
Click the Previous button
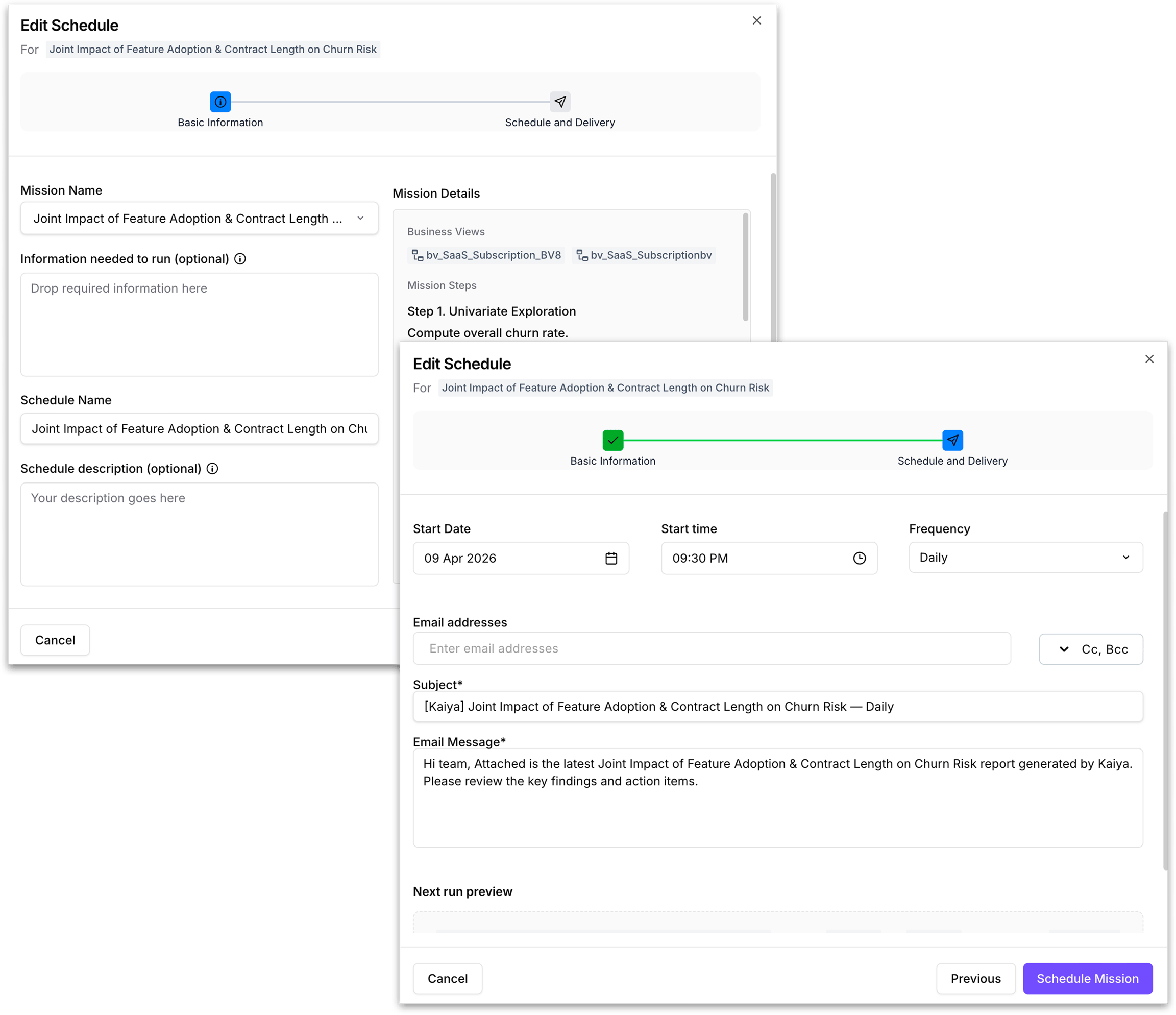(975, 979)
